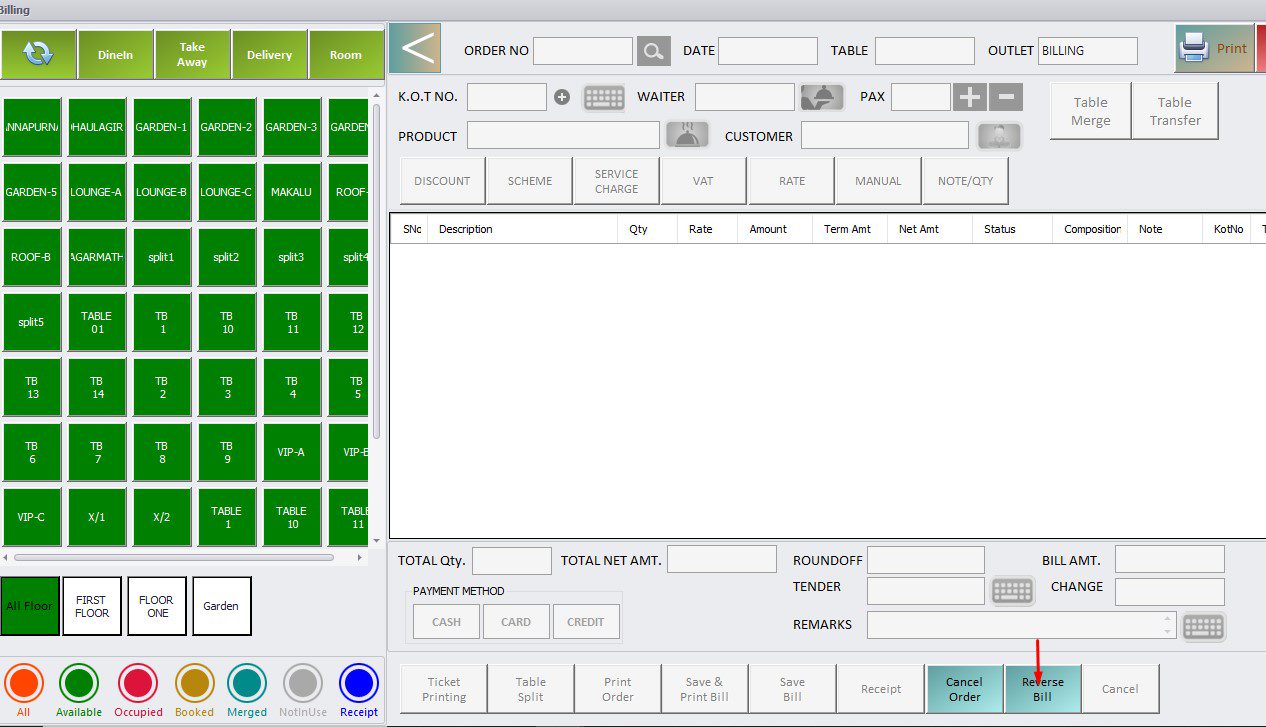1266x727 pixels.
Task: Click the waiter selection icon
Action: coord(822,97)
